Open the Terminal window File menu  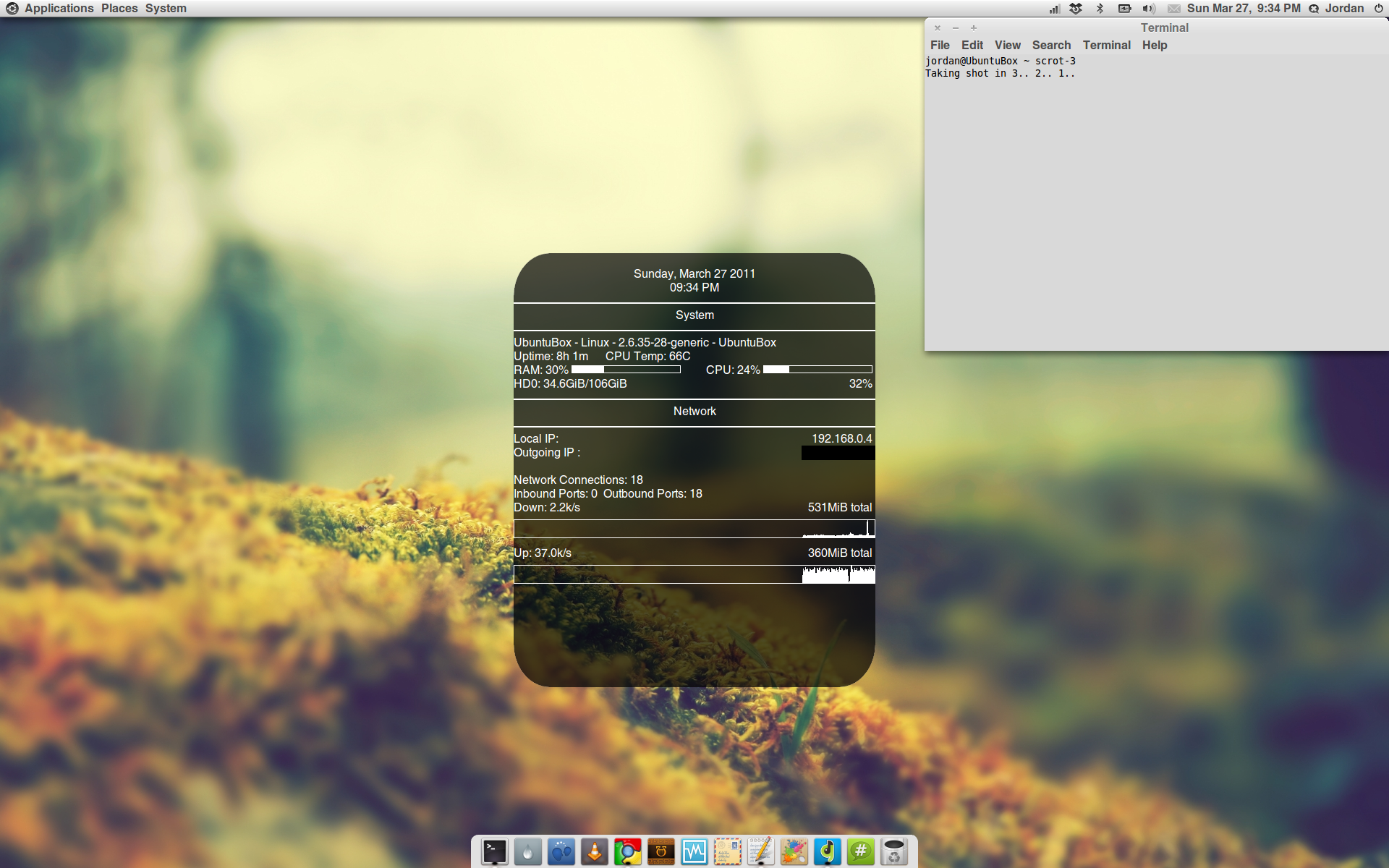coord(940,45)
